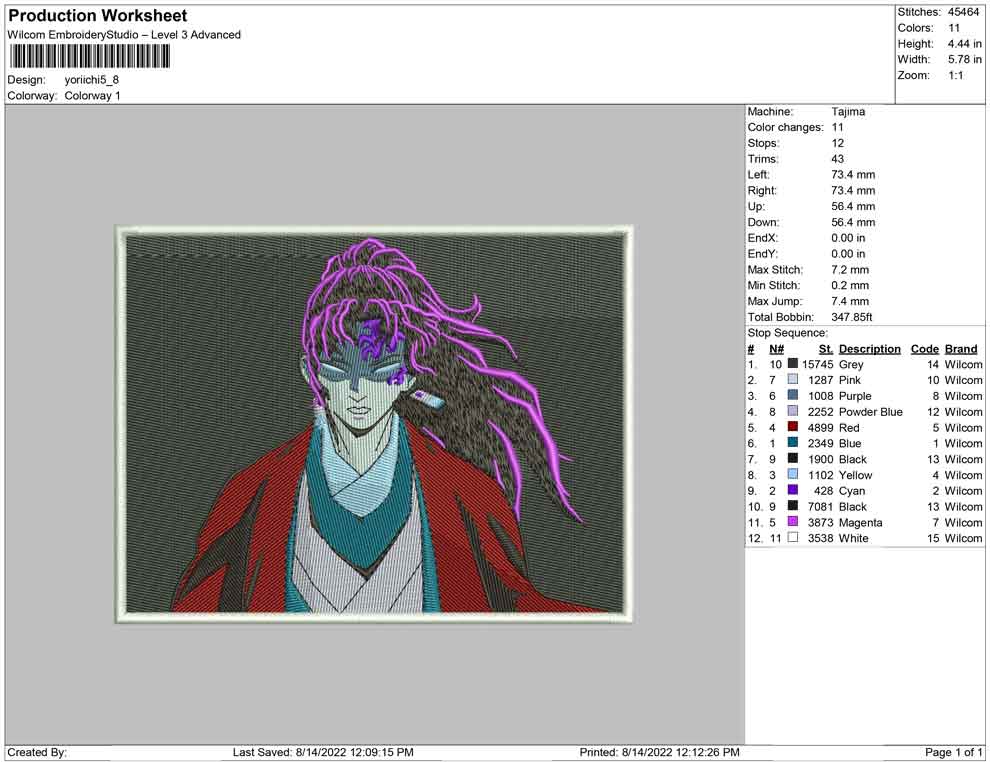990x762 pixels.
Task: Select the Machine value Tajima
Action: coord(848,112)
